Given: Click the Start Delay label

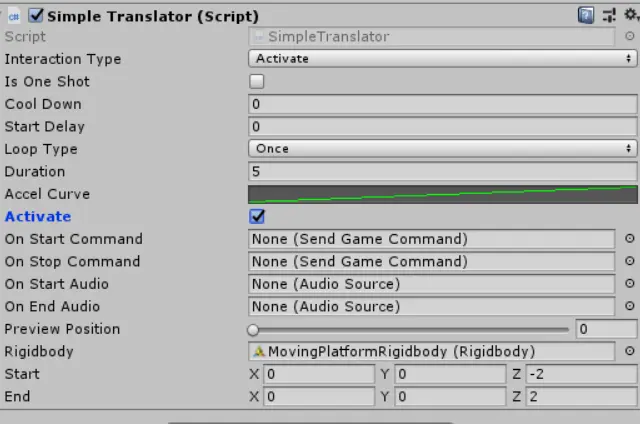Looking at the screenshot, I should tap(45, 127).
